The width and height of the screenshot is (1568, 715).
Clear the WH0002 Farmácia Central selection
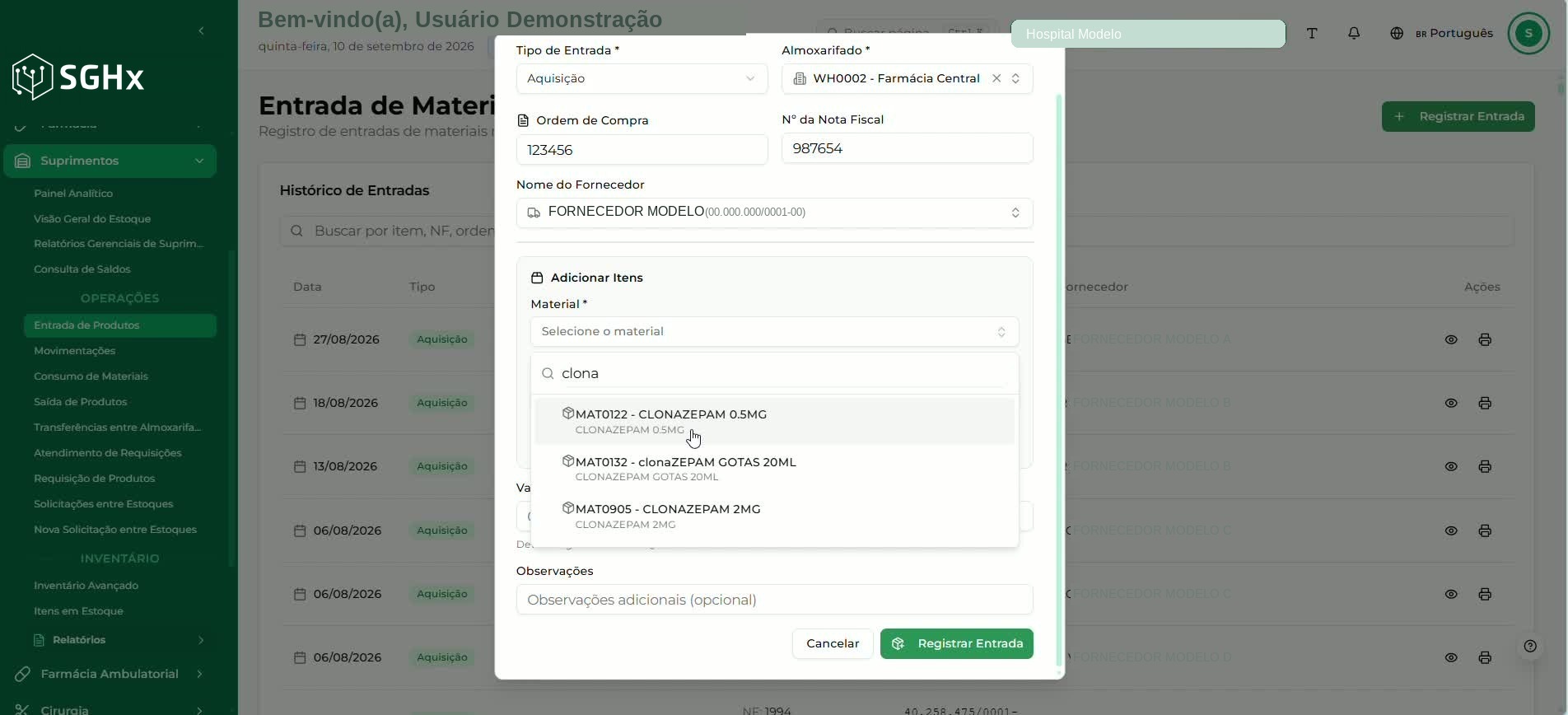pos(996,78)
